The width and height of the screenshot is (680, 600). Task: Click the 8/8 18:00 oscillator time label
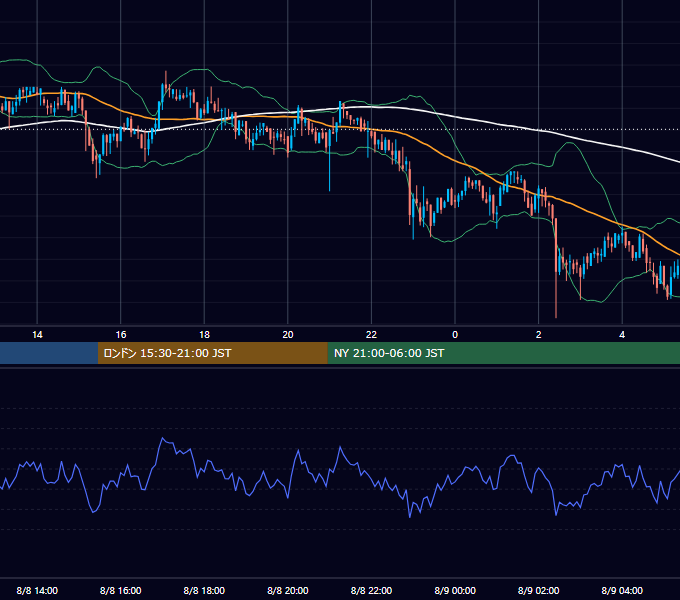pyautogui.click(x=204, y=590)
